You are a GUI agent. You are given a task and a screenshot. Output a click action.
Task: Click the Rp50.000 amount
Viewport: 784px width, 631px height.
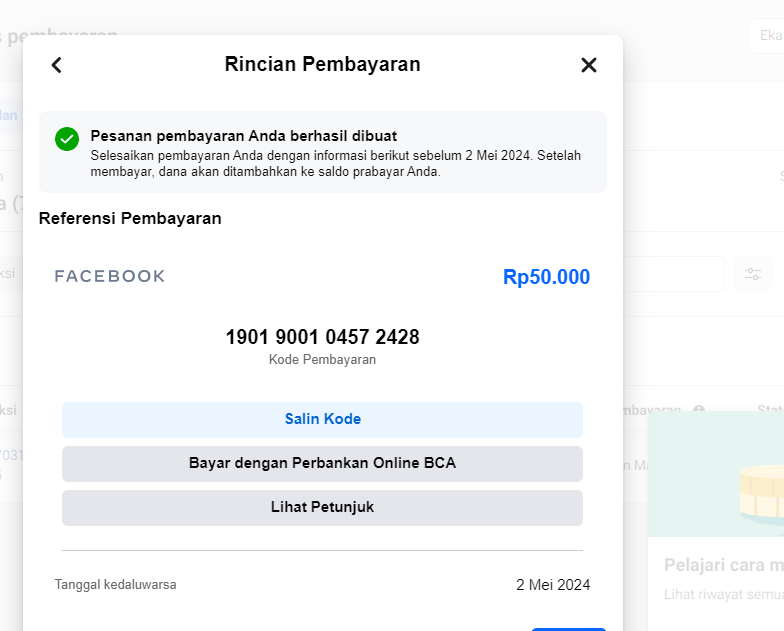click(x=546, y=277)
